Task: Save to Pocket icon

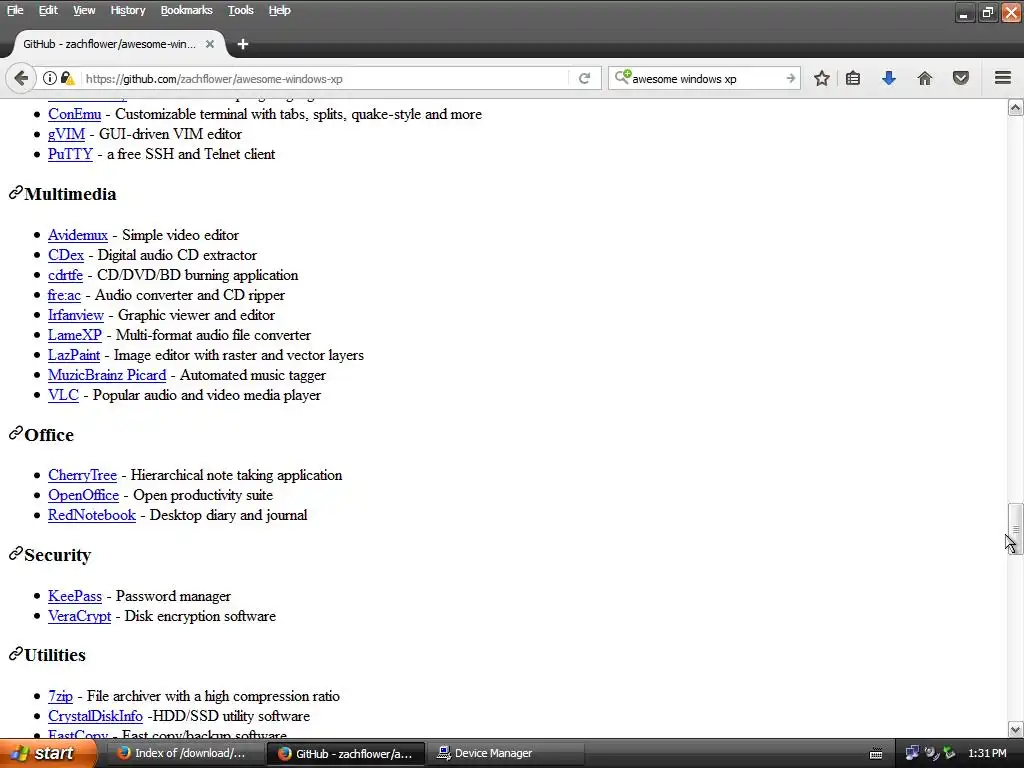Action: point(961,78)
